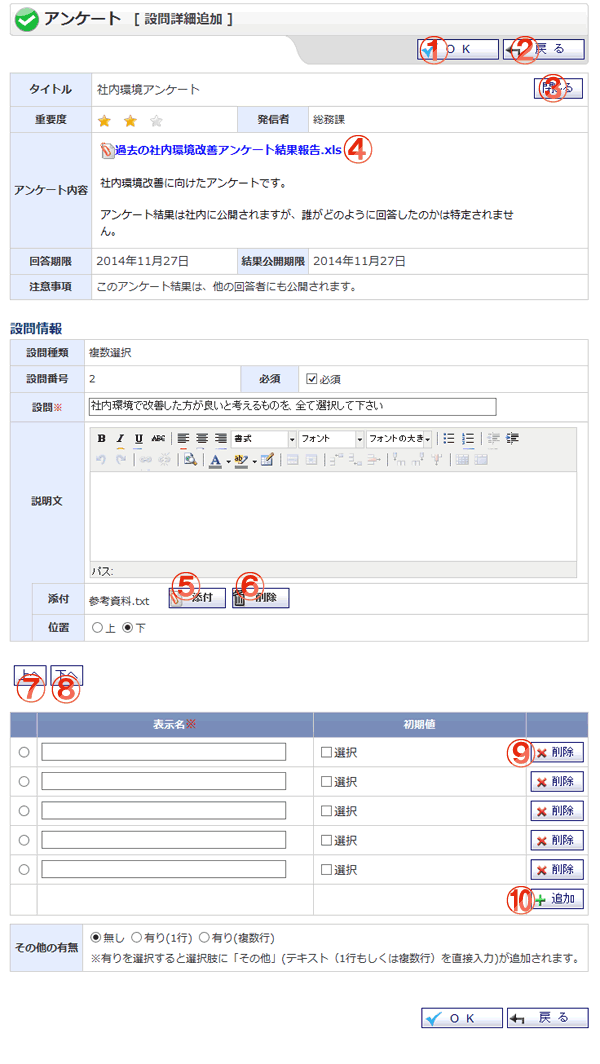Select the text color A icon
This screenshot has width=600, height=1064.
click(215, 459)
